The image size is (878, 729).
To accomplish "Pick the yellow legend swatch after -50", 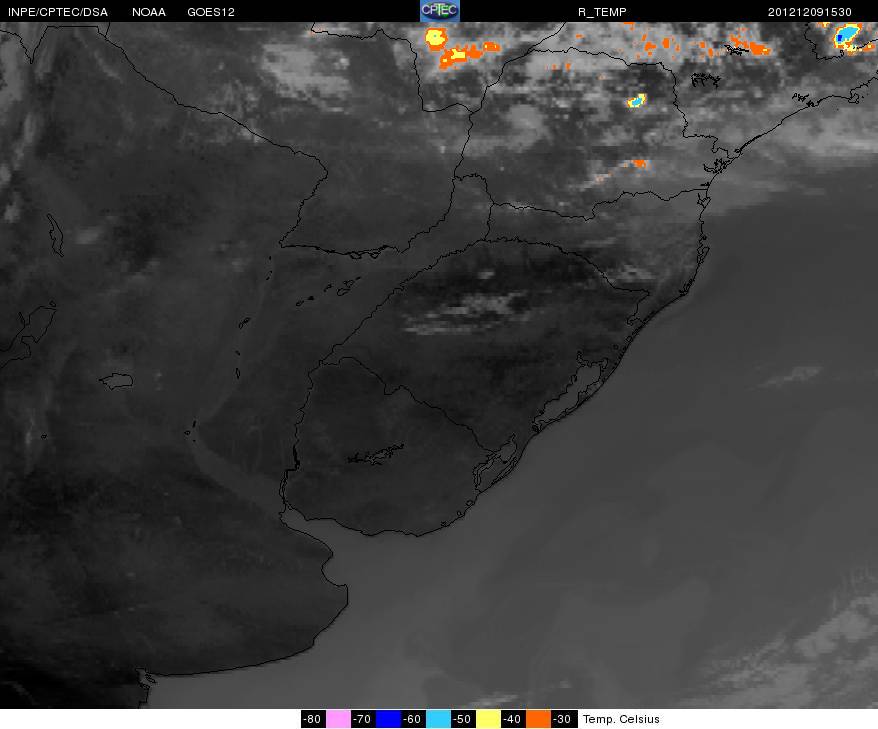I will 488,719.
